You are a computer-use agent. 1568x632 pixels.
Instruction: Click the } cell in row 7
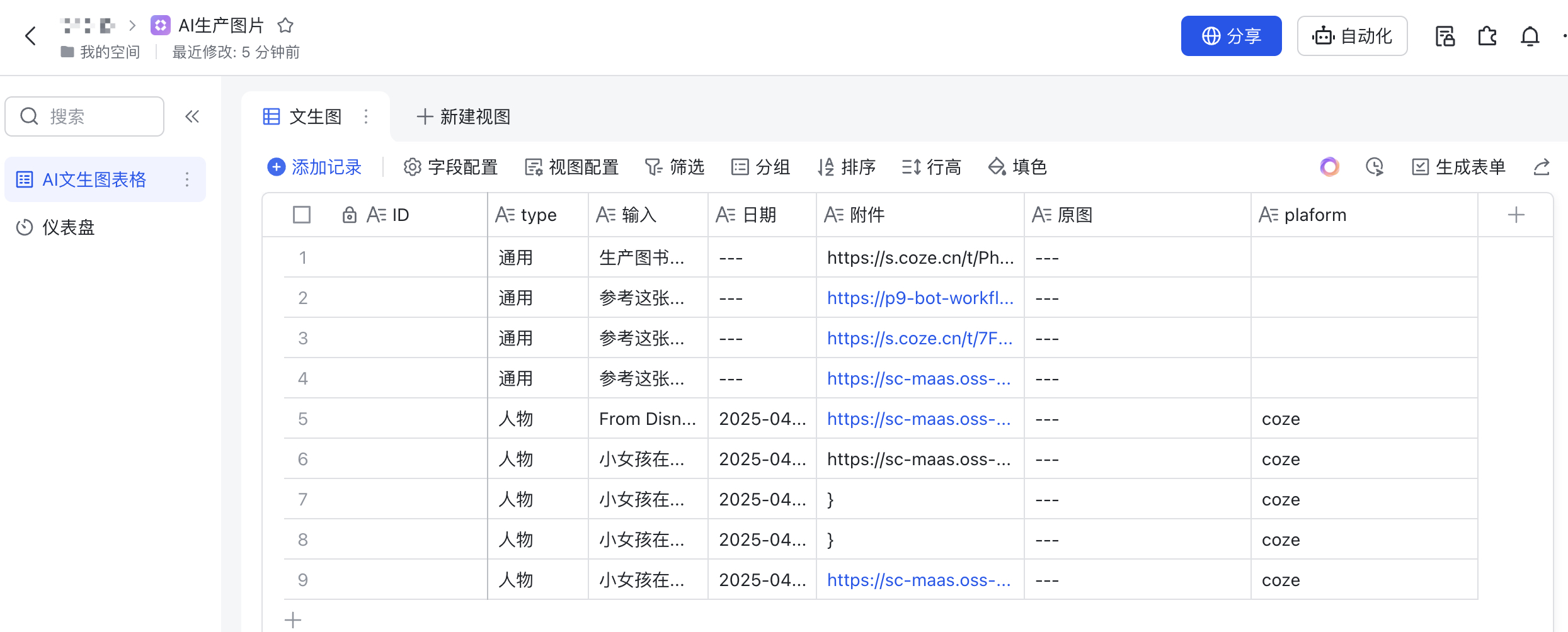point(920,499)
